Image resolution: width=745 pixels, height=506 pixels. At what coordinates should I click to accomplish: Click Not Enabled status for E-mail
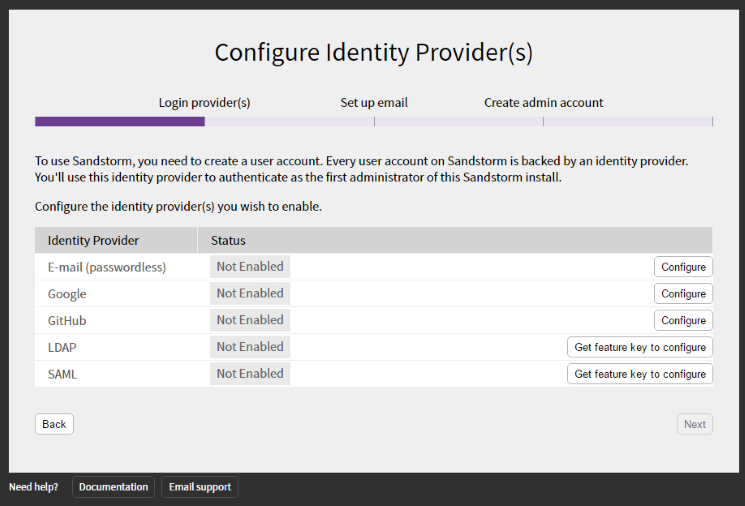(250, 267)
